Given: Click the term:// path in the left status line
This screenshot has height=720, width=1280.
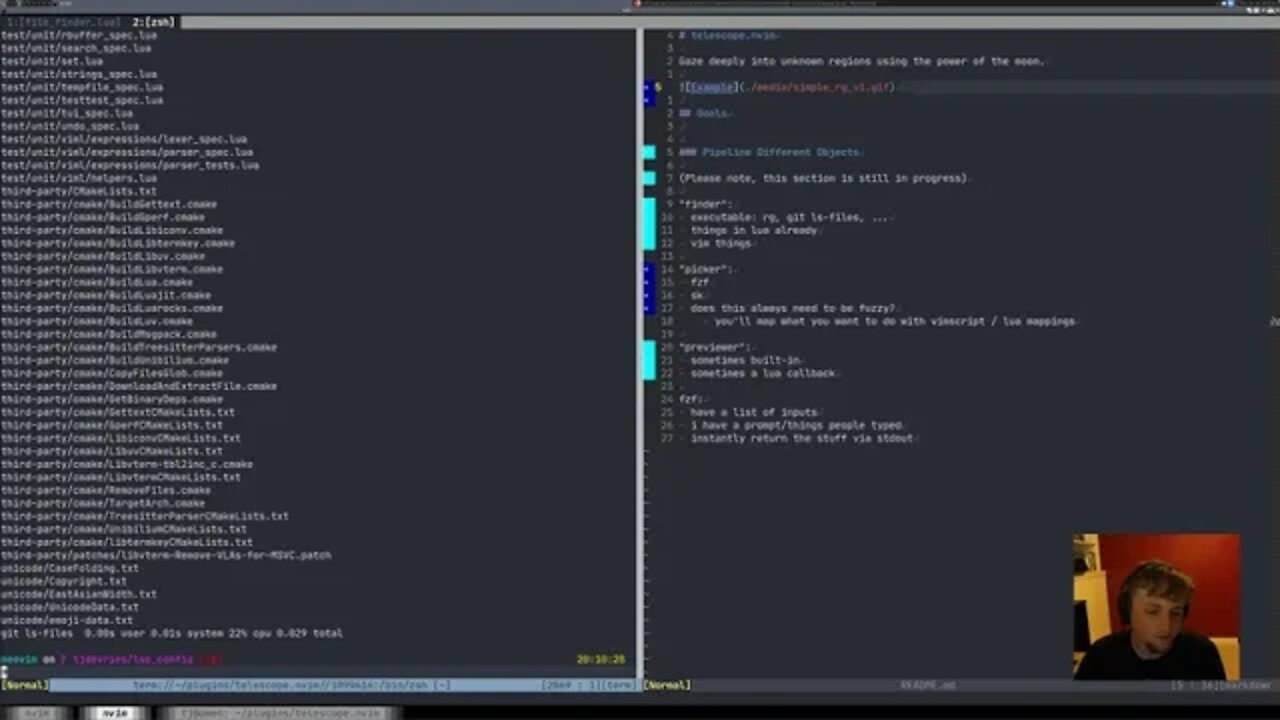Looking at the screenshot, I should pos(292,685).
